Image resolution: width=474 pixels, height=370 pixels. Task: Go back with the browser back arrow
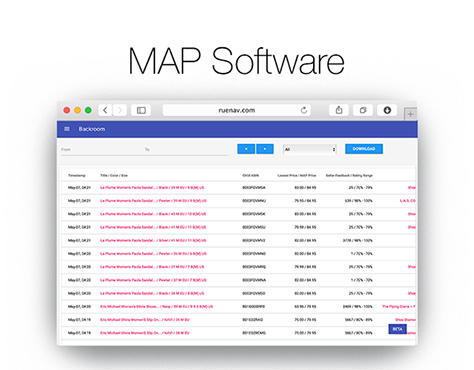[105, 110]
